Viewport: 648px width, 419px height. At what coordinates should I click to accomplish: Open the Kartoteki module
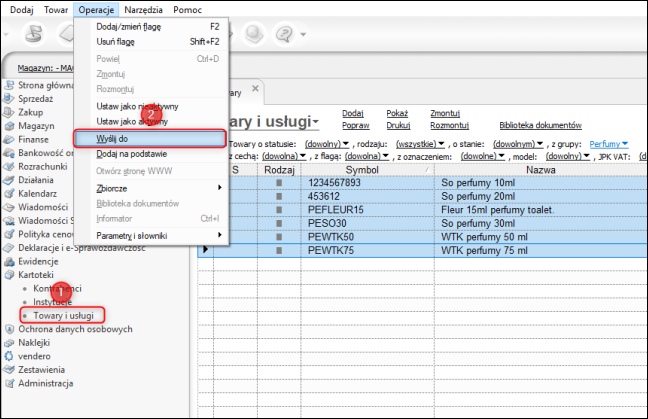click(x=29, y=275)
